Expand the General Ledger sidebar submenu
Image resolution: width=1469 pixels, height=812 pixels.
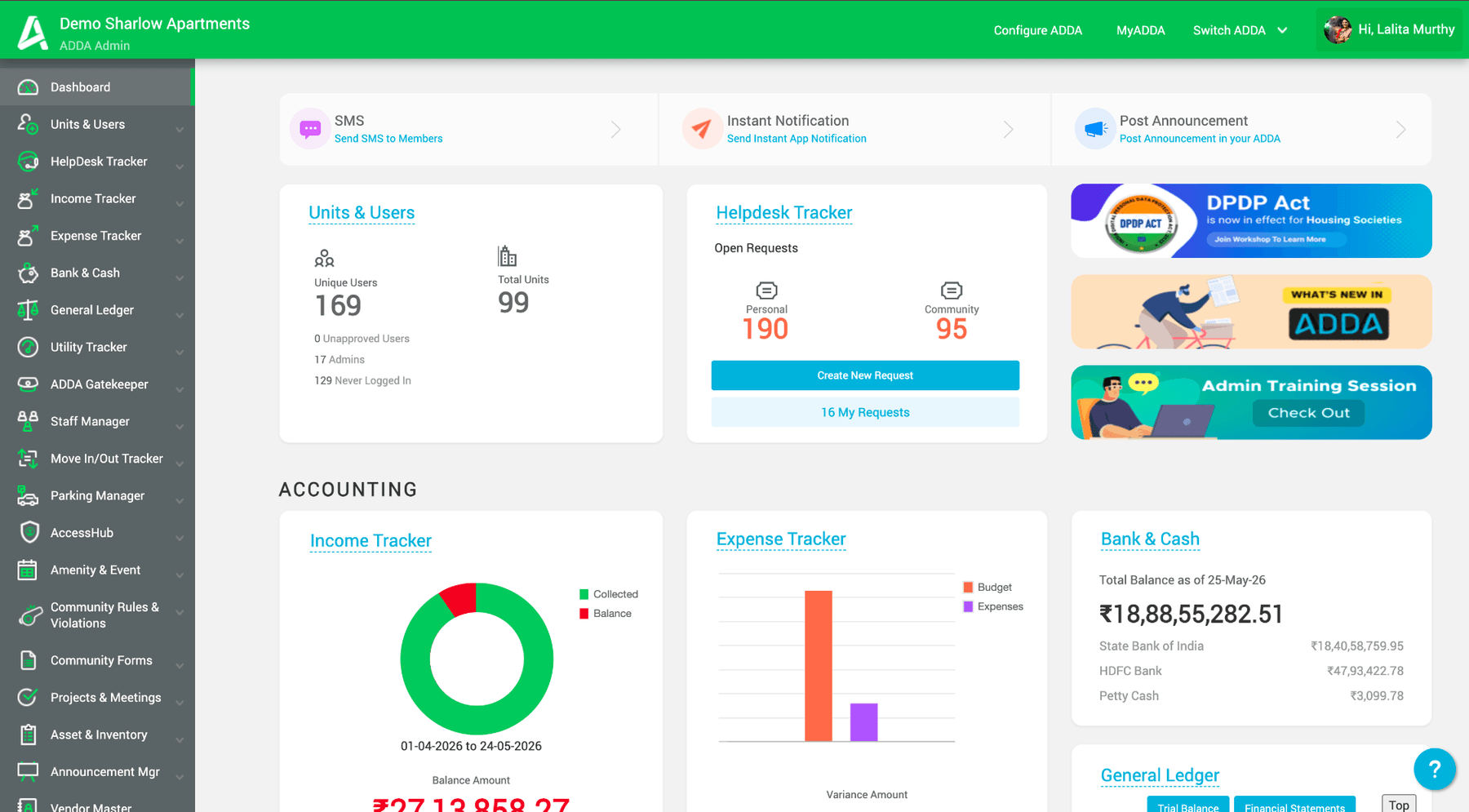[180, 315]
